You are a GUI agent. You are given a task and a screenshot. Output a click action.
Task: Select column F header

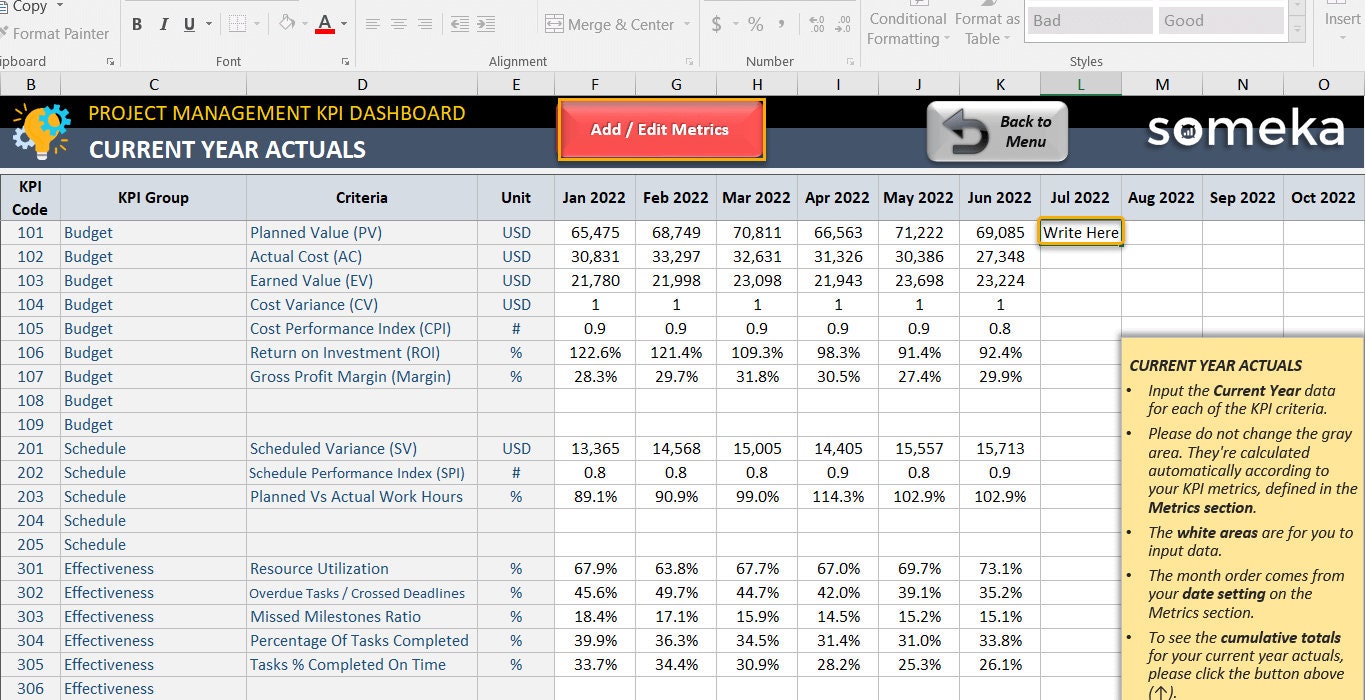[595, 84]
